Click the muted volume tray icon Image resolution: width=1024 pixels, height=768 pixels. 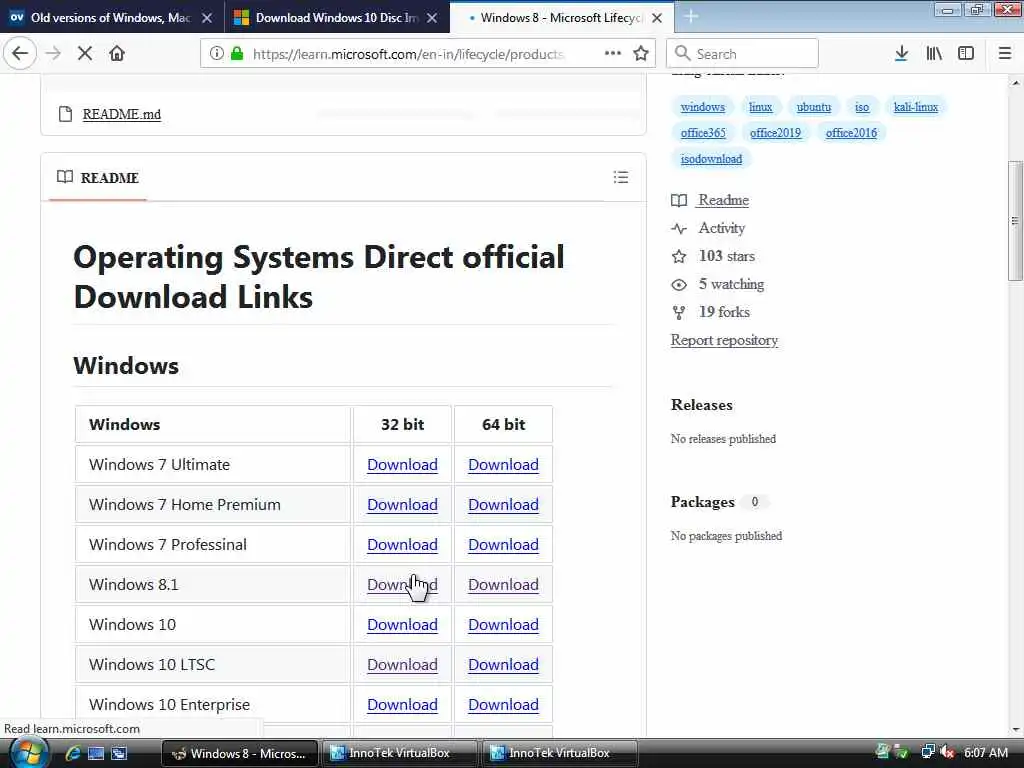point(947,752)
